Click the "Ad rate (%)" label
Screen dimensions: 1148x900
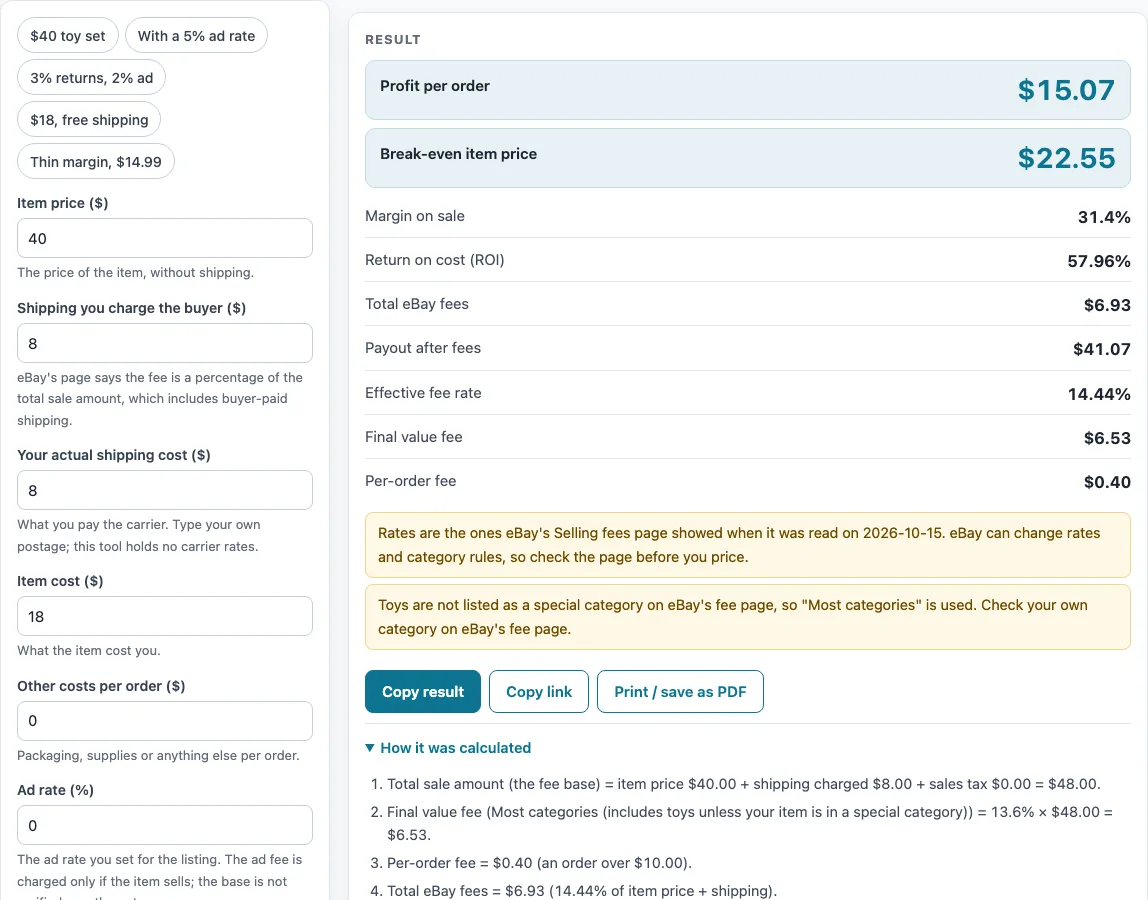tap(56, 790)
